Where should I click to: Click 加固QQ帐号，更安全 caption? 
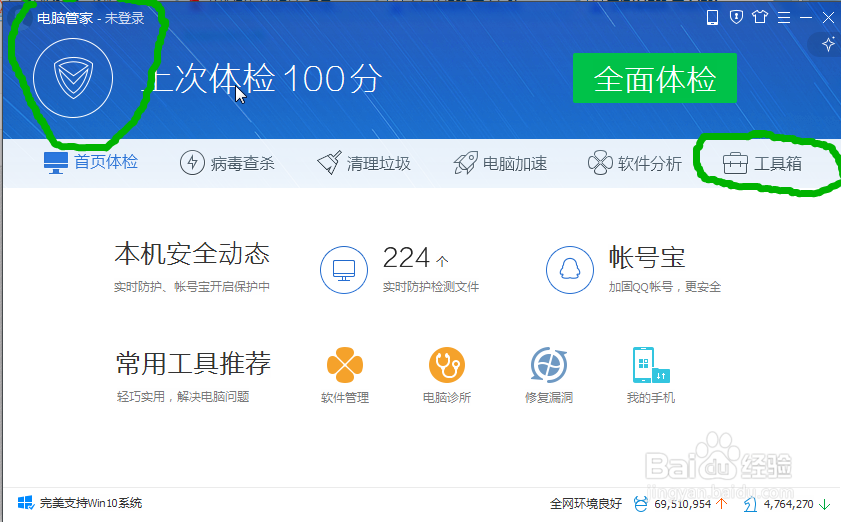pos(665,287)
